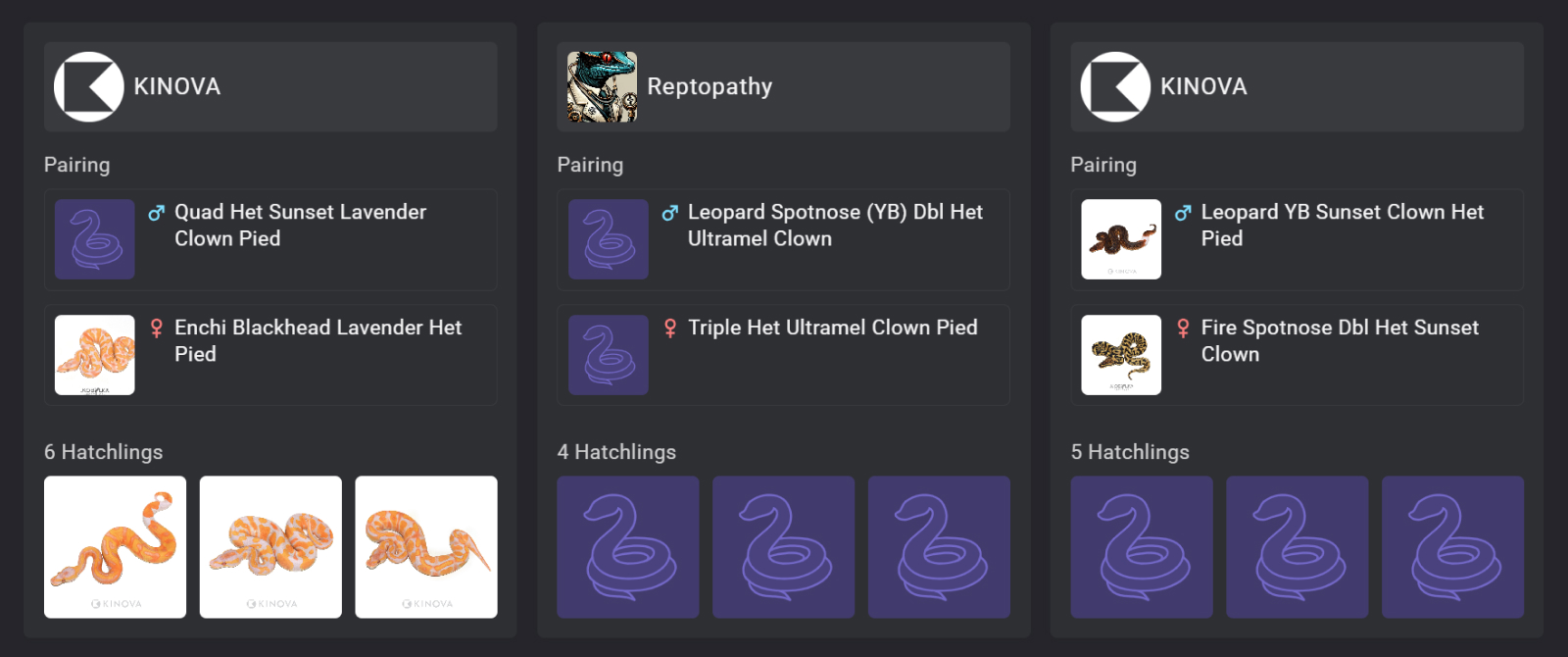
Task: Open the Fire Spotnose female snake photo
Action: [1121, 355]
